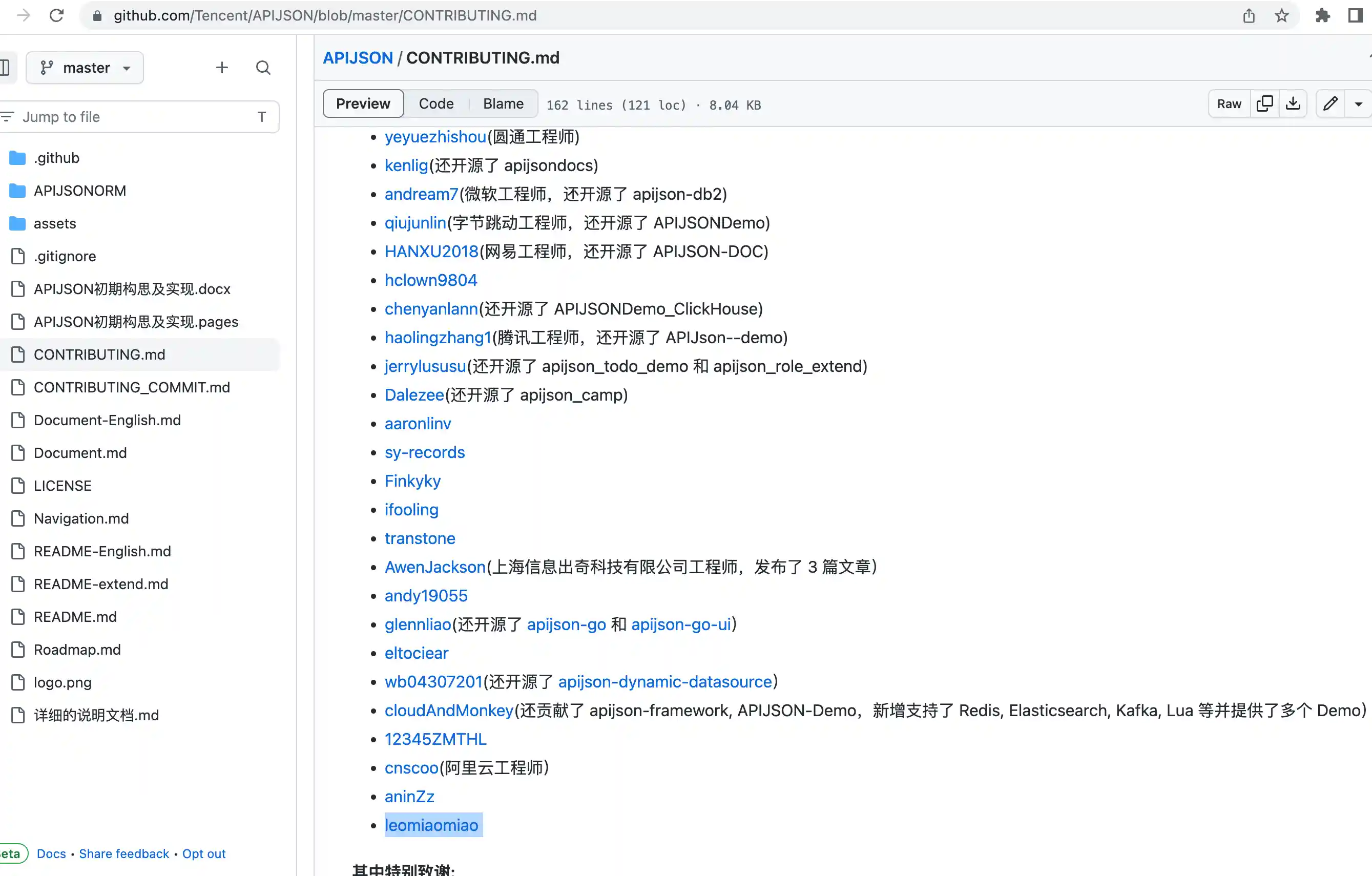Image resolution: width=1372 pixels, height=876 pixels.
Task: Download the raw file
Action: click(x=1293, y=103)
